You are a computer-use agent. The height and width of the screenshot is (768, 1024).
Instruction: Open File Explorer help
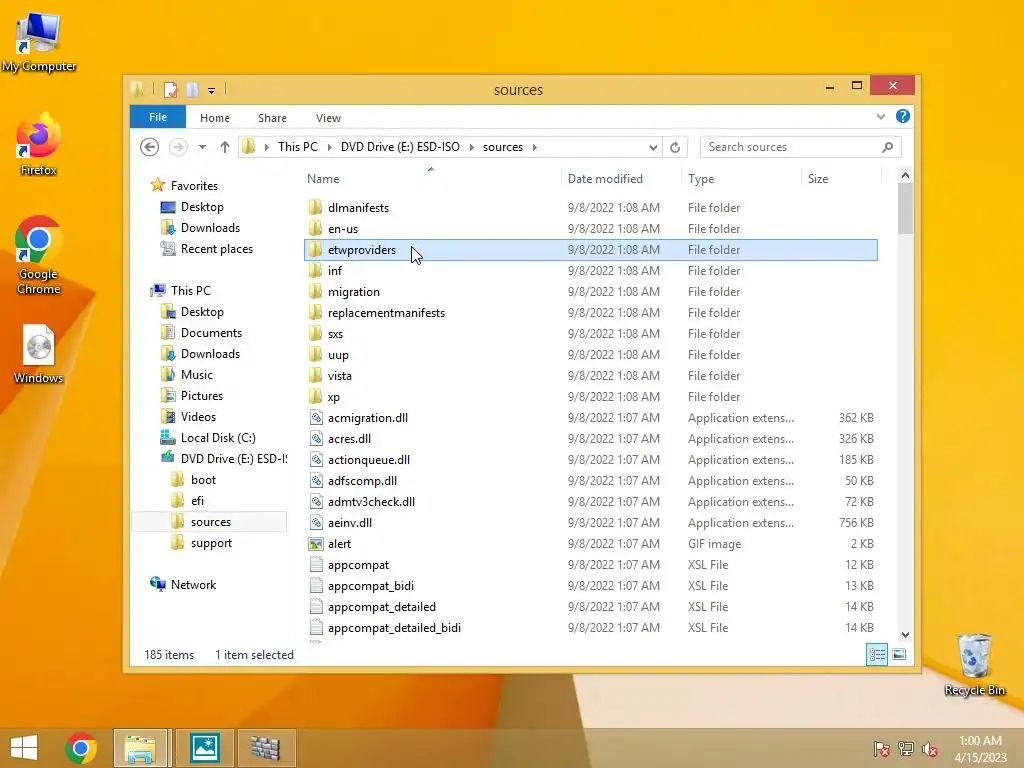click(x=903, y=116)
